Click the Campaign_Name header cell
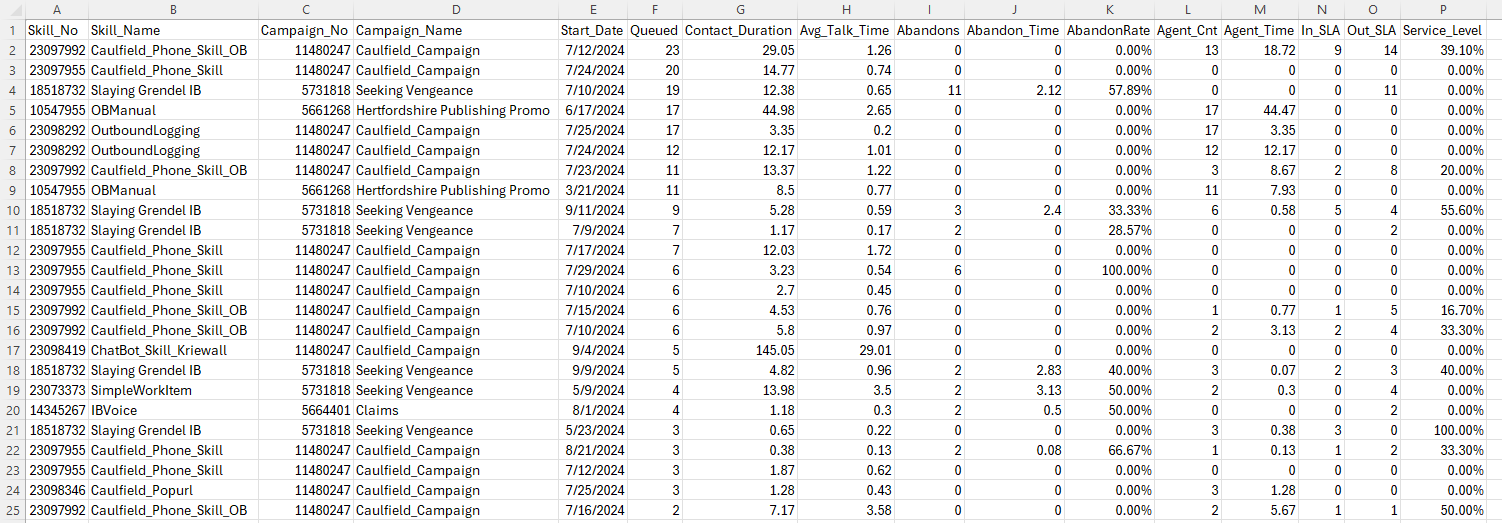 point(455,30)
